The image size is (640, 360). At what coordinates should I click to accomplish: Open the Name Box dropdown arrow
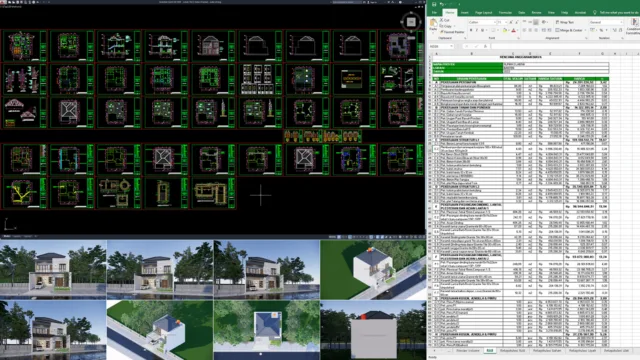451,47
